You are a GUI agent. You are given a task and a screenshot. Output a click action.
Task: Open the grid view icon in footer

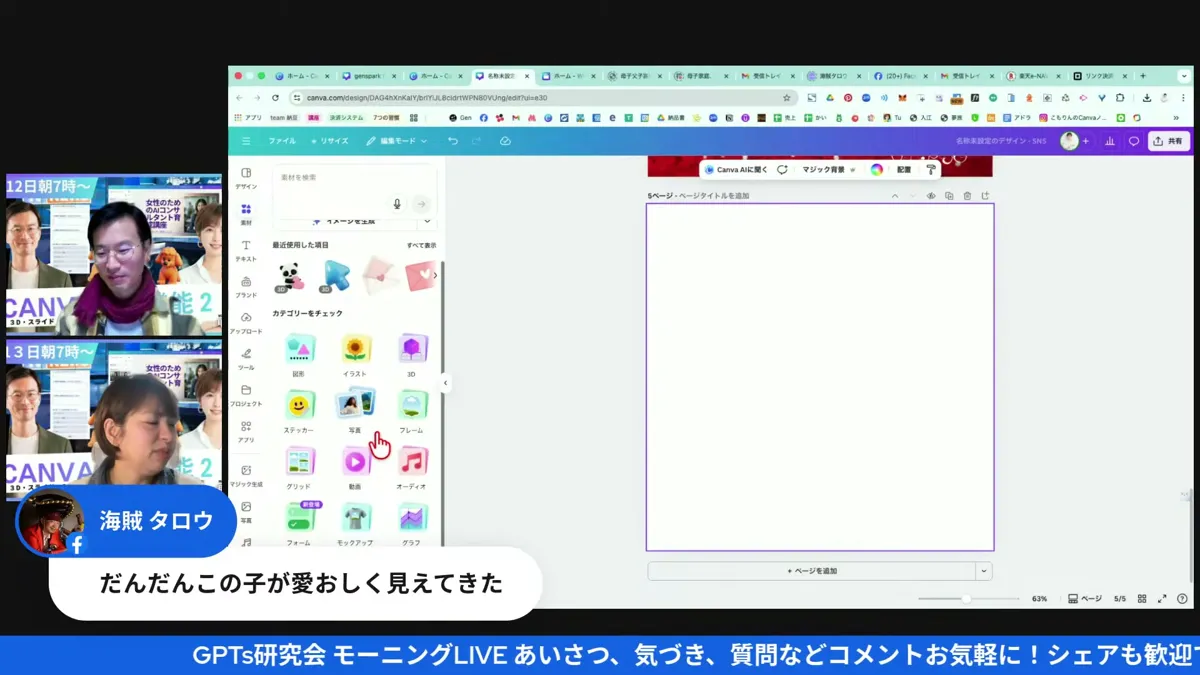click(1142, 599)
